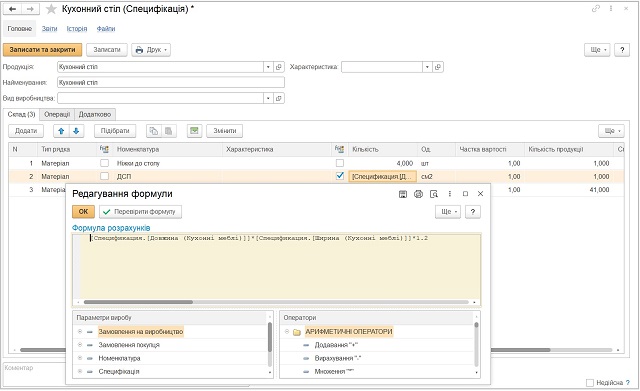
Task: Click the formula column icon before Кількість
Action: click(x=339, y=149)
